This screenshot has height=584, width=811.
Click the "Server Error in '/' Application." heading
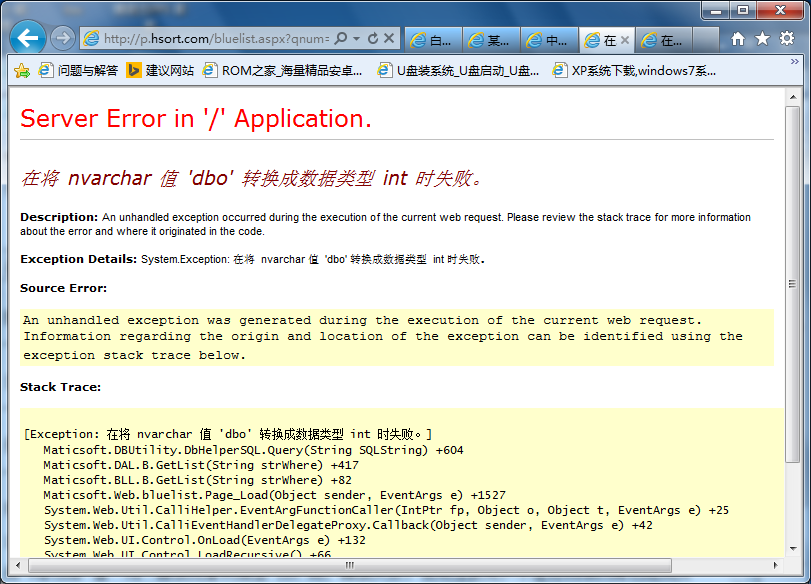click(x=196, y=119)
